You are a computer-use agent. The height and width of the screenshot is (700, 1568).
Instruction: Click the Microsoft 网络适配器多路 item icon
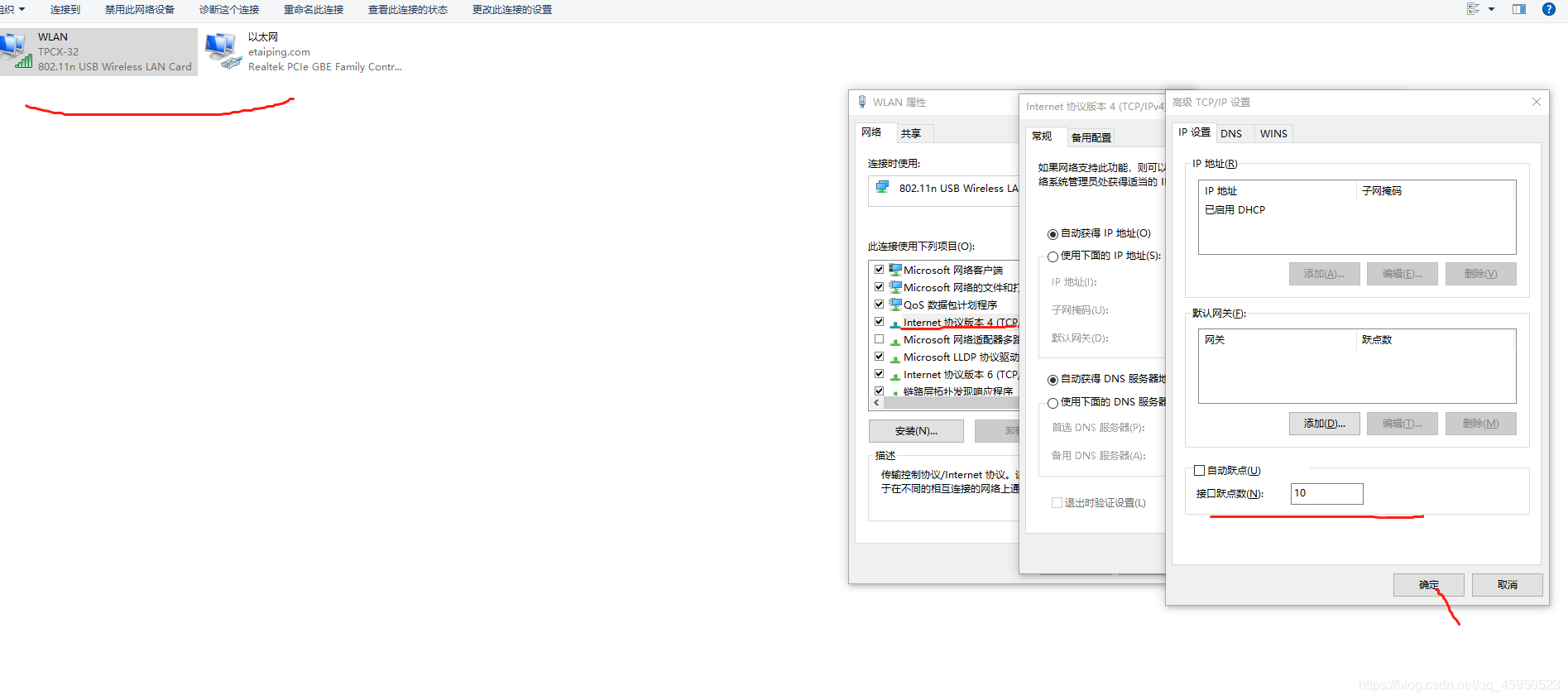pos(895,340)
